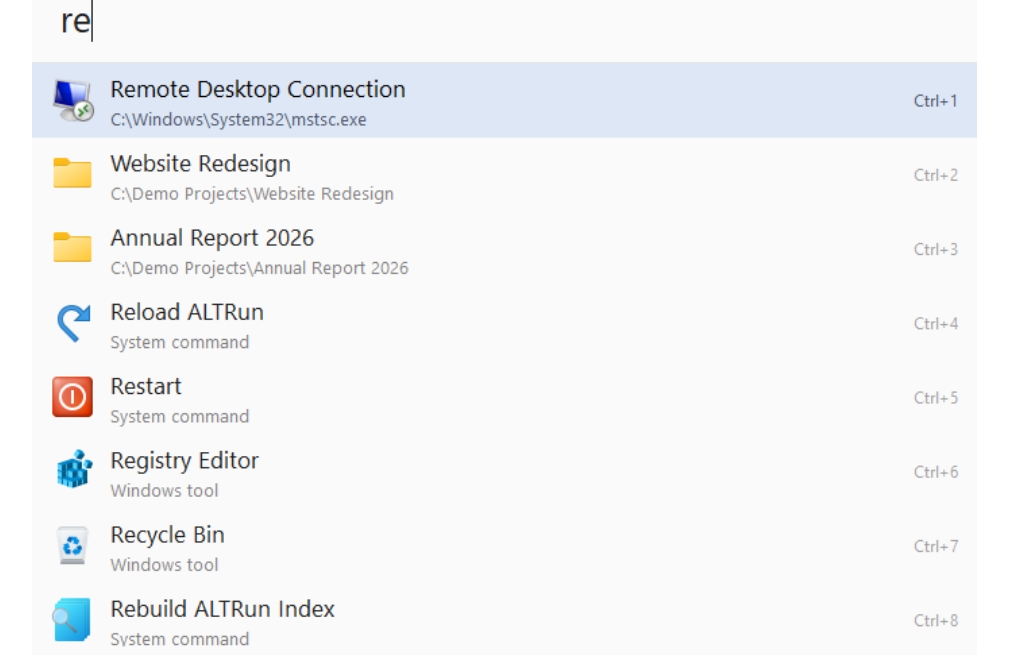Run the Reload ALTRun command title
1032x655 pixels.
click(x=187, y=312)
